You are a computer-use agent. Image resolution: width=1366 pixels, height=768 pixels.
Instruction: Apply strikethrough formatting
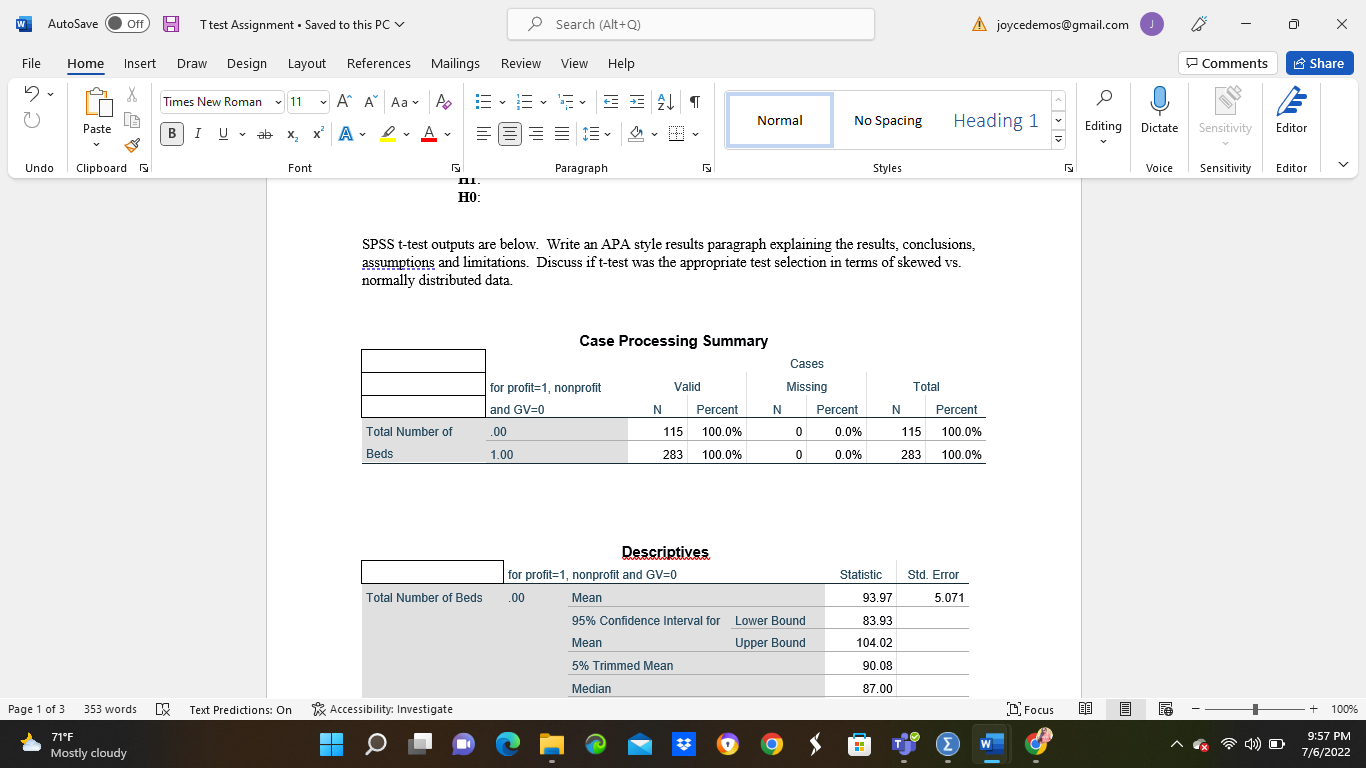[265, 134]
